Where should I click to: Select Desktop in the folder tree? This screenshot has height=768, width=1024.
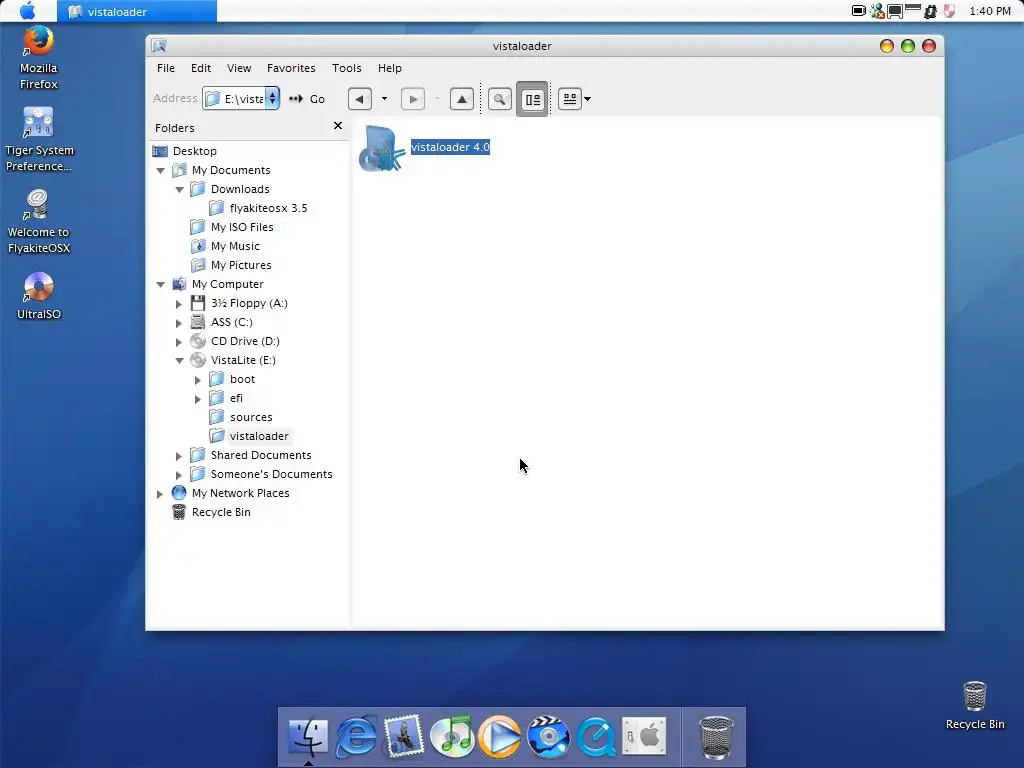pyautogui.click(x=195, y=151)
